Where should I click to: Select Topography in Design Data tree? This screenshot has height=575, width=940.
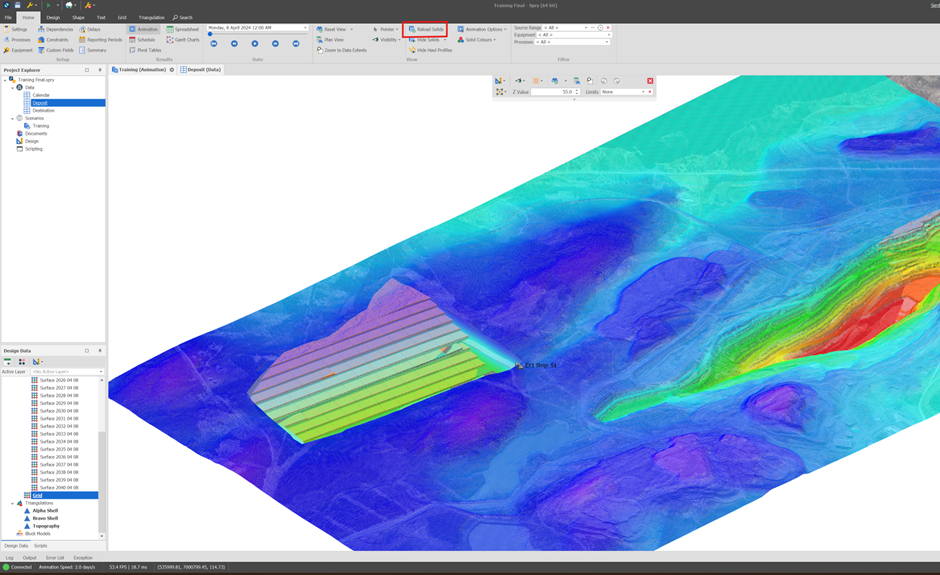45,526
